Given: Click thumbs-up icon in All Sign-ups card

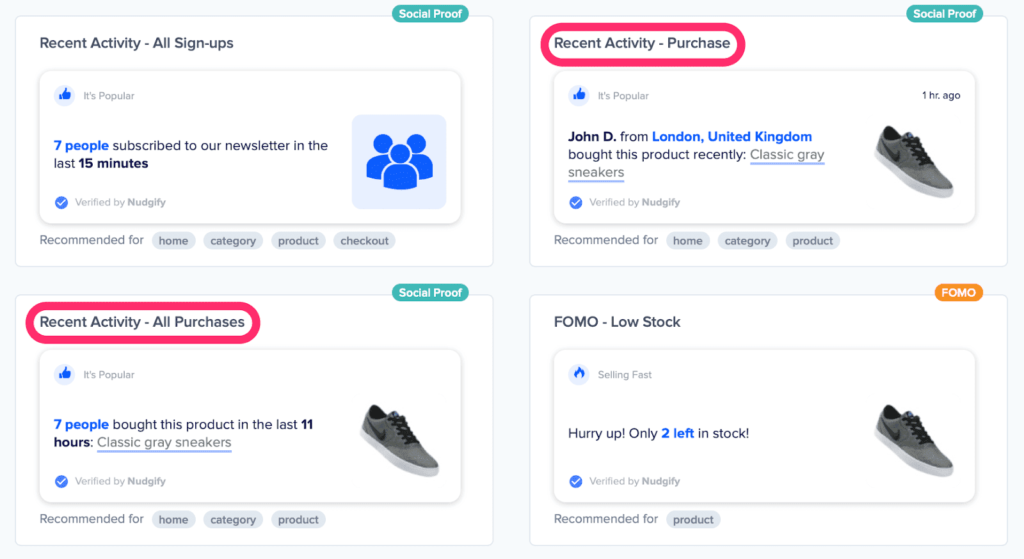Looking at the screenshot, I should [65, 95].
